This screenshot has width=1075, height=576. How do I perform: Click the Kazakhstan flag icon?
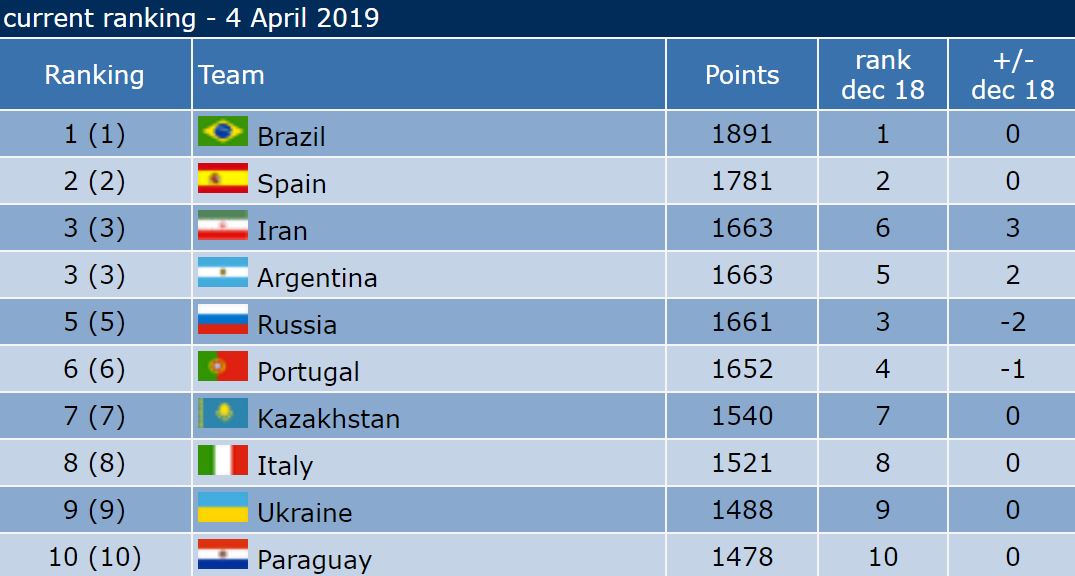click(x=223, y=413)
